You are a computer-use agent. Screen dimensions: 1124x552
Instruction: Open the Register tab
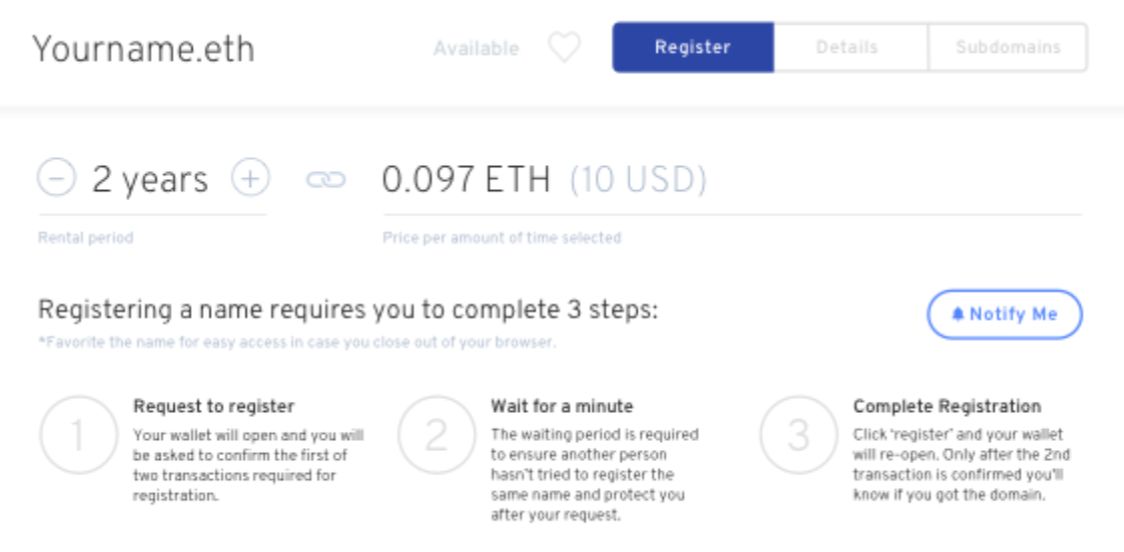(x=692, y=47)
